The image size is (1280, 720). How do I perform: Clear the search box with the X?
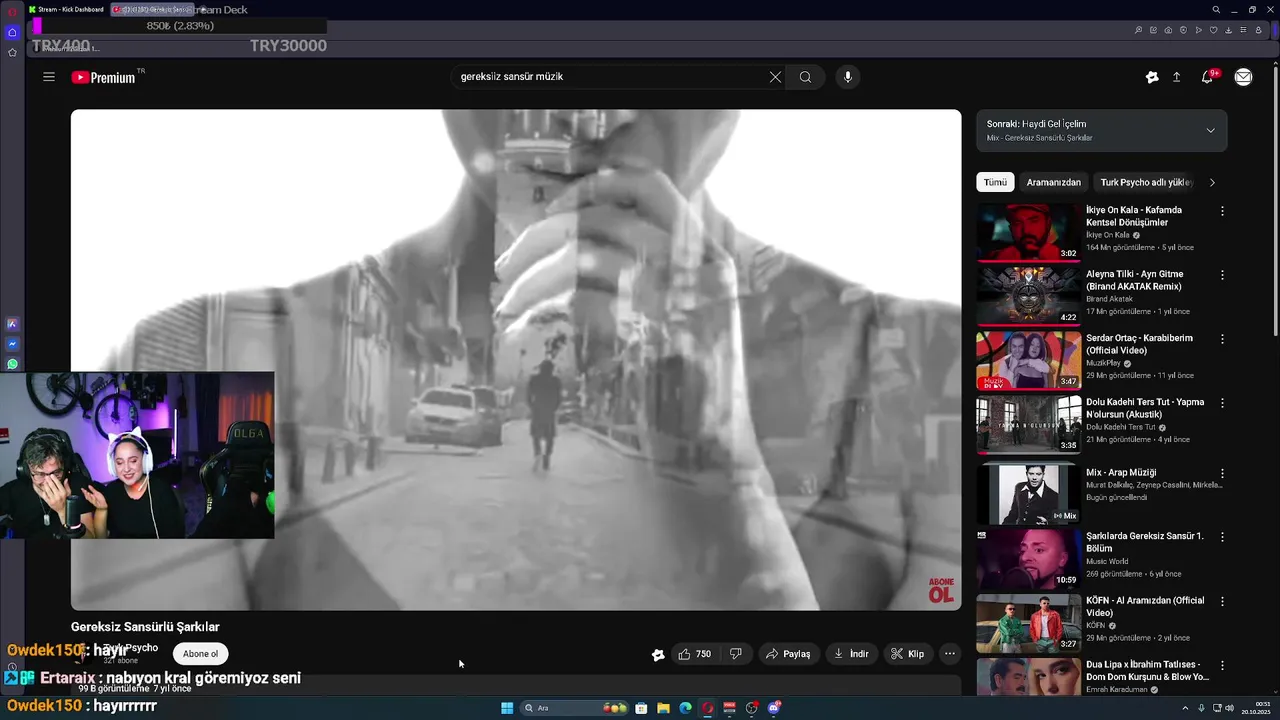tap(775, 77)
